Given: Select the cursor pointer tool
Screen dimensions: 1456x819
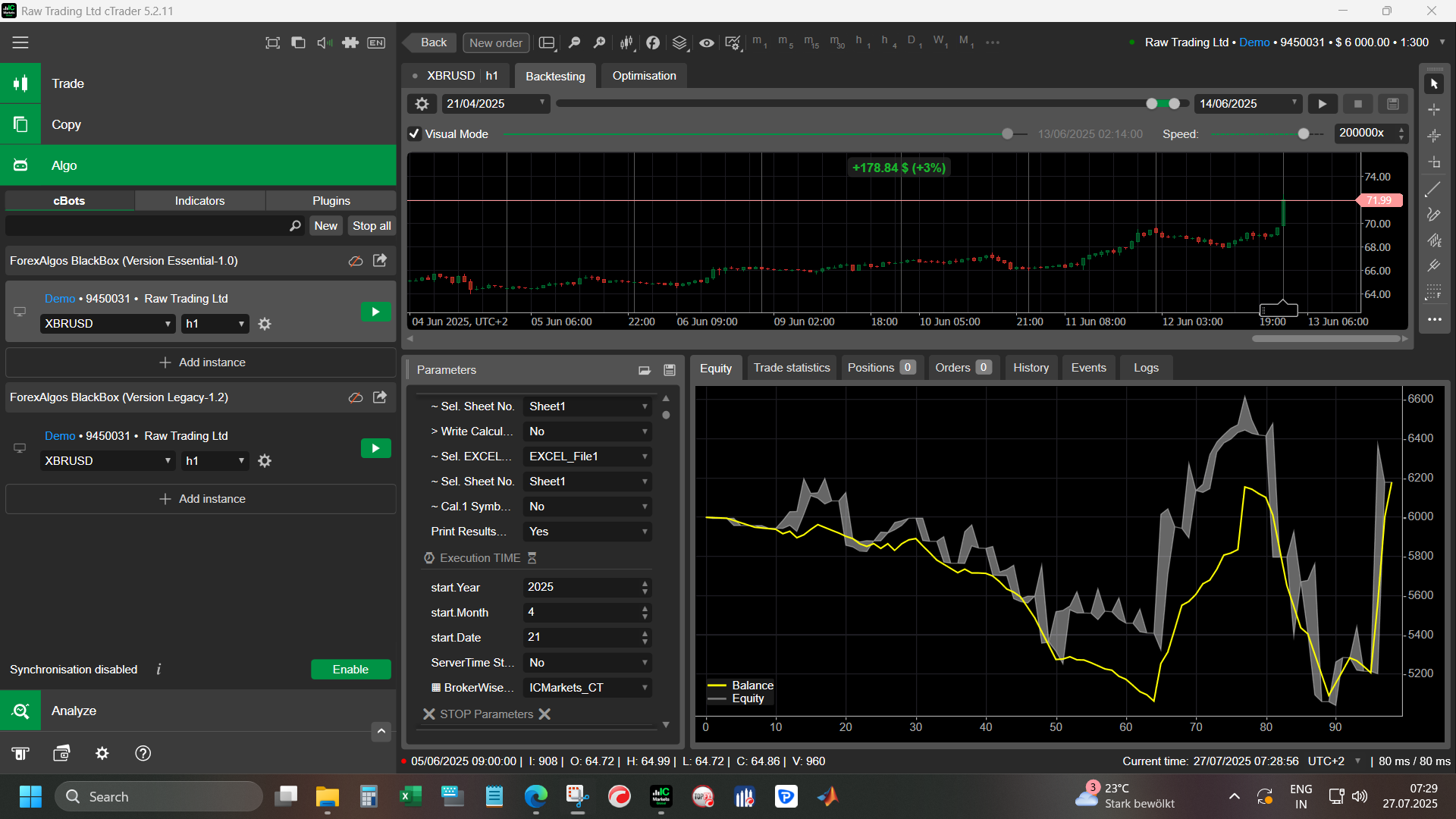Looking at the screenshot, I should pyautogui.click(x=1434, y=83).
